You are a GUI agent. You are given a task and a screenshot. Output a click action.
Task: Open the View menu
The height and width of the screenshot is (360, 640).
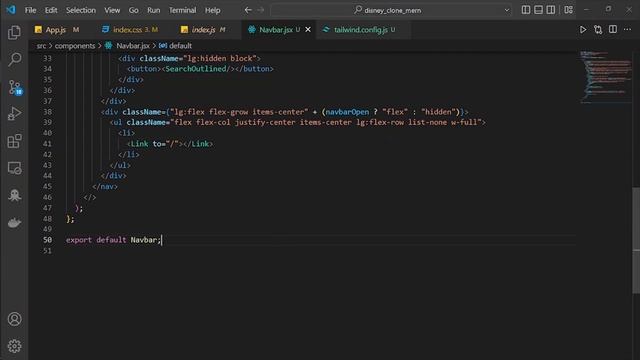[x=112, y=10]
